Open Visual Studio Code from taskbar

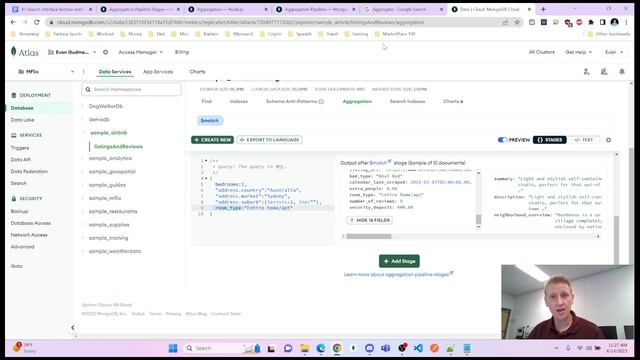[418, 348]
